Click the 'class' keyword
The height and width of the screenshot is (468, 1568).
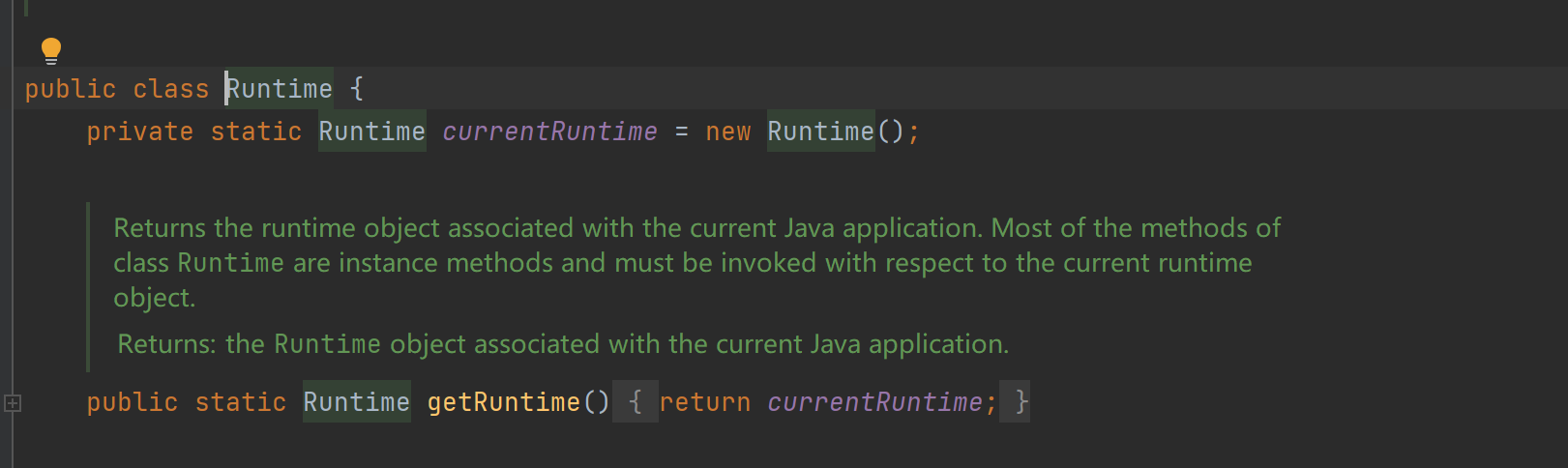tap(171, 89)
